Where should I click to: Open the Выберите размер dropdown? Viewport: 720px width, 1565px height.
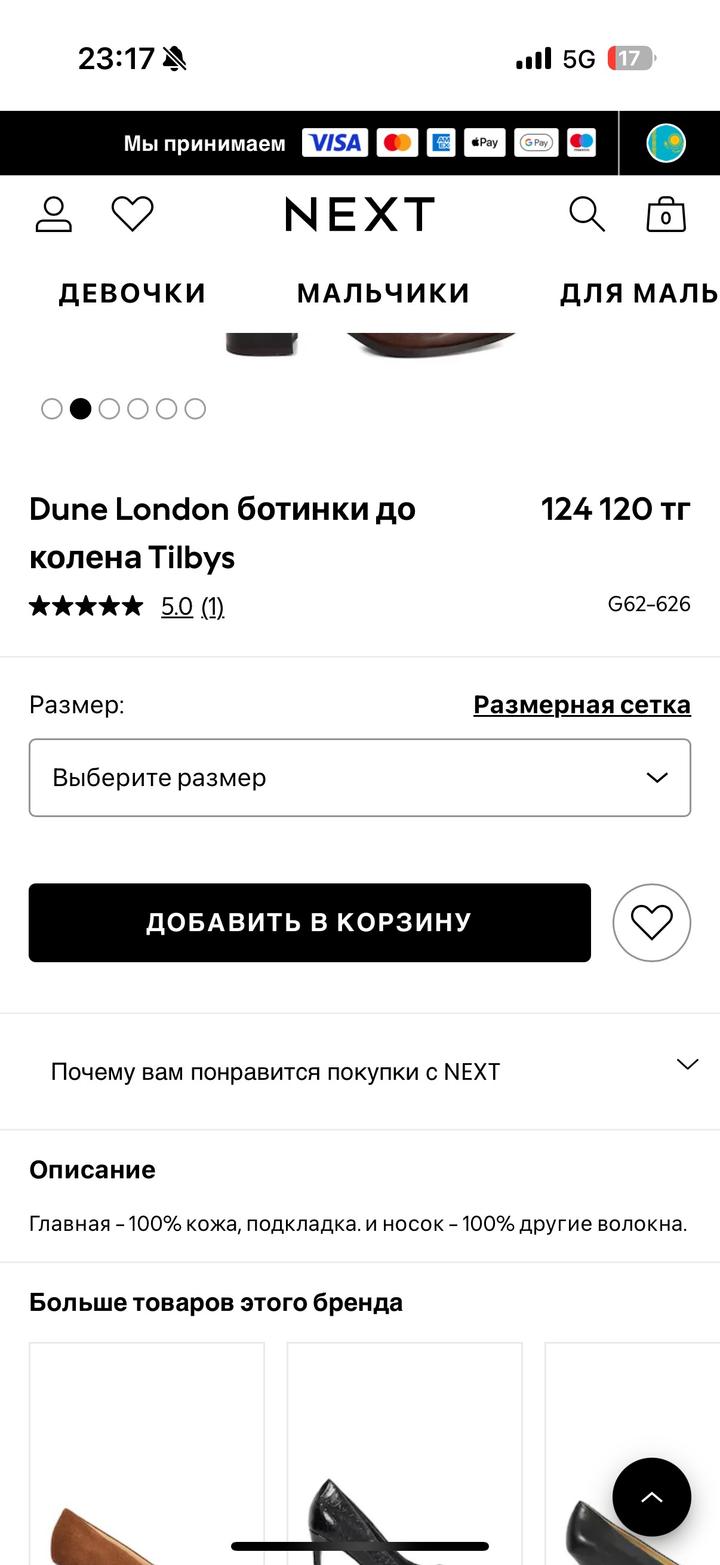point(360,778)
